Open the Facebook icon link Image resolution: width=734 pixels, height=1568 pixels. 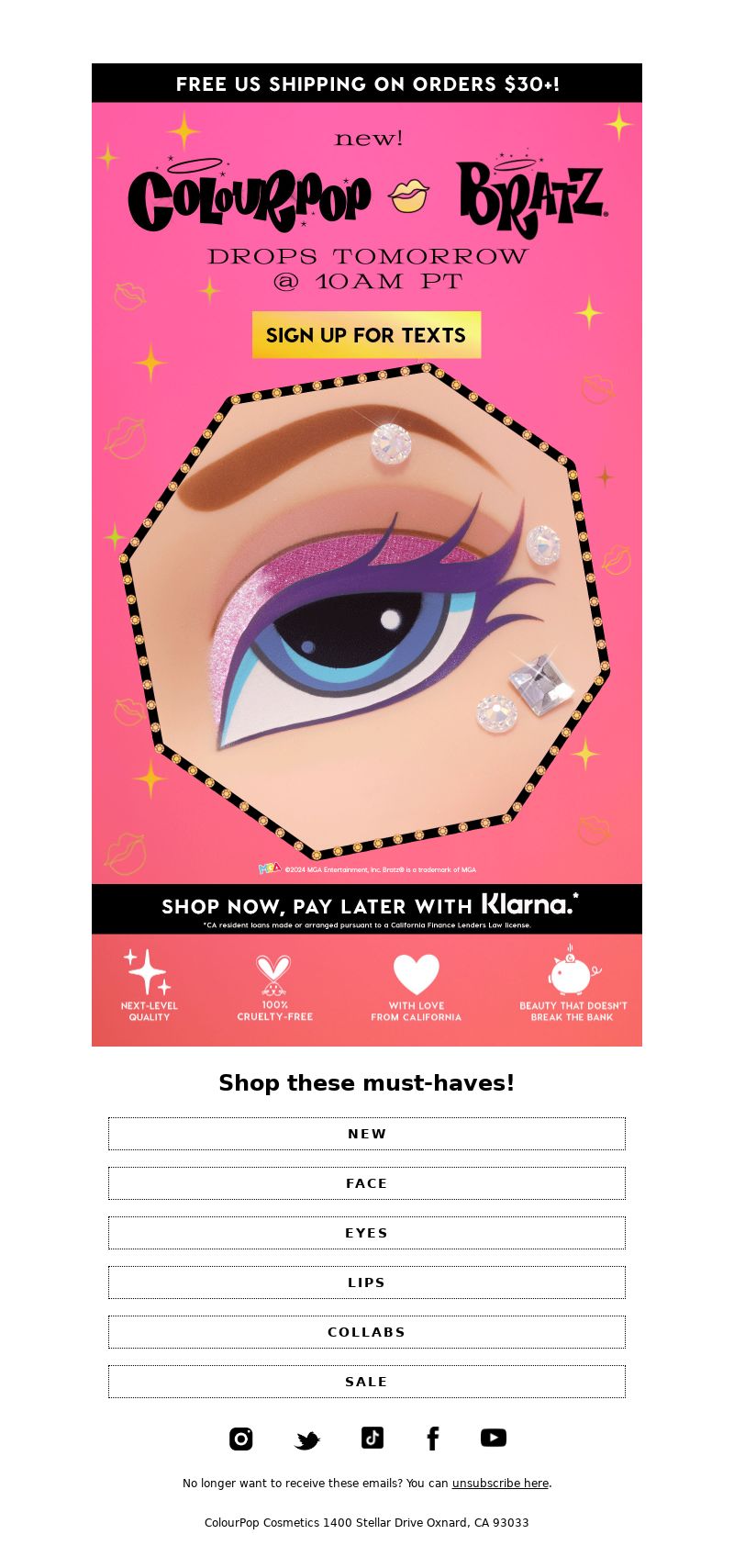(433, 1439)
